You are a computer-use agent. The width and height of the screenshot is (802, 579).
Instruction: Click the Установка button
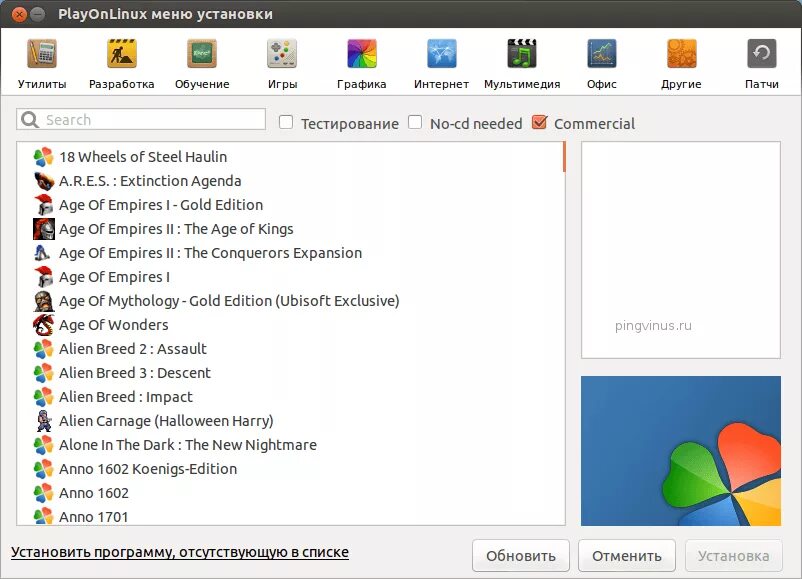click(733, 555)
